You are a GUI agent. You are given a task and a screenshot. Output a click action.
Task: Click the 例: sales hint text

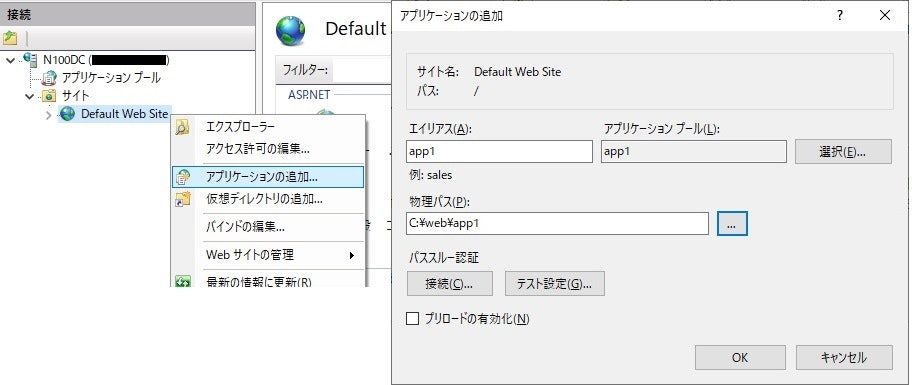coord(431,175)
